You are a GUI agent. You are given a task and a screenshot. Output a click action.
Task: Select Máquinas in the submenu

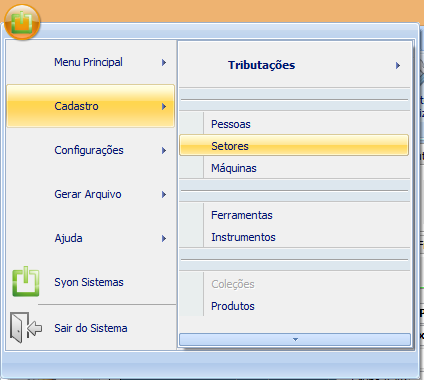coord(294,168)
